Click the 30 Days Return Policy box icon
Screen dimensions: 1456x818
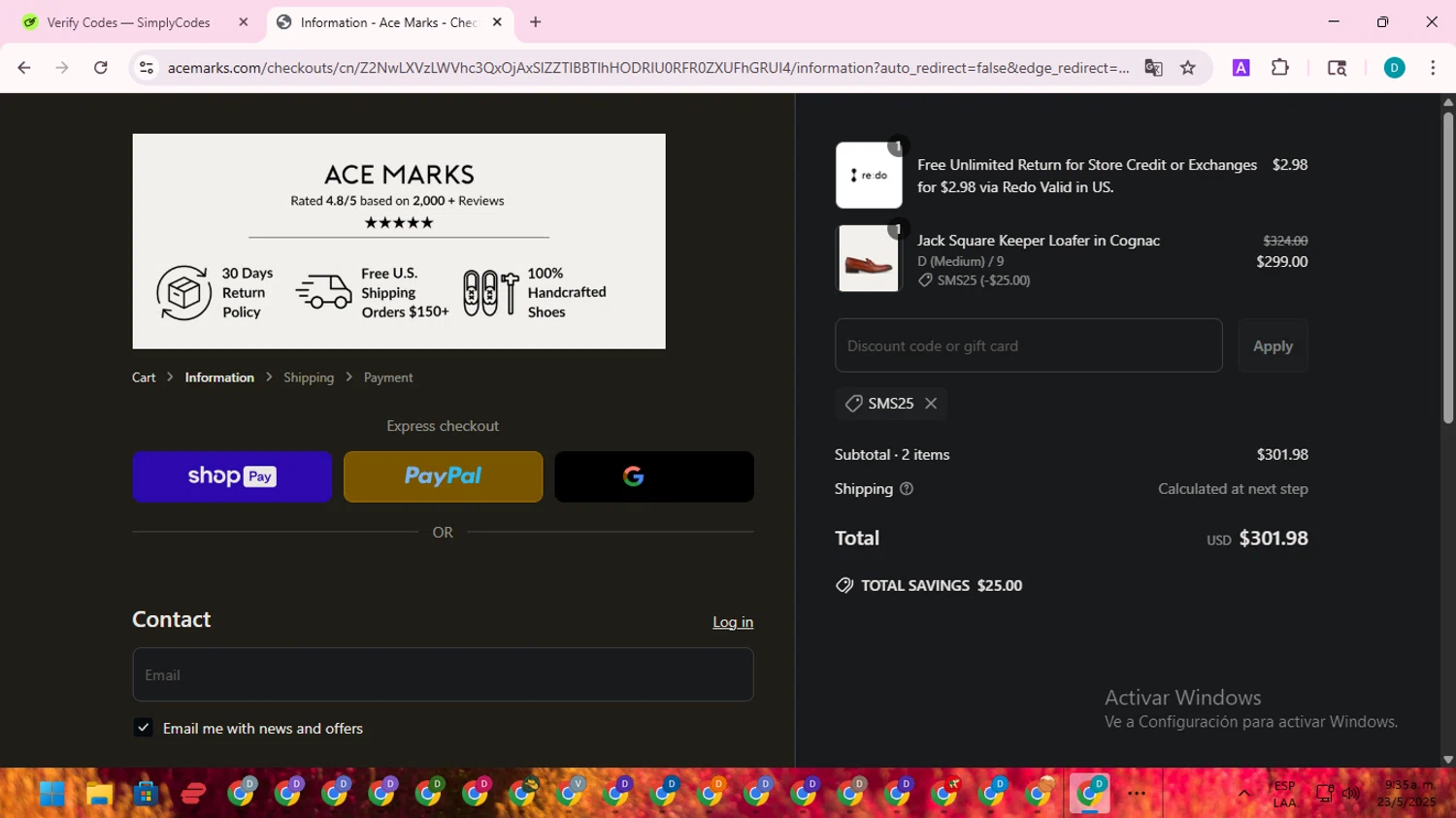183,292
